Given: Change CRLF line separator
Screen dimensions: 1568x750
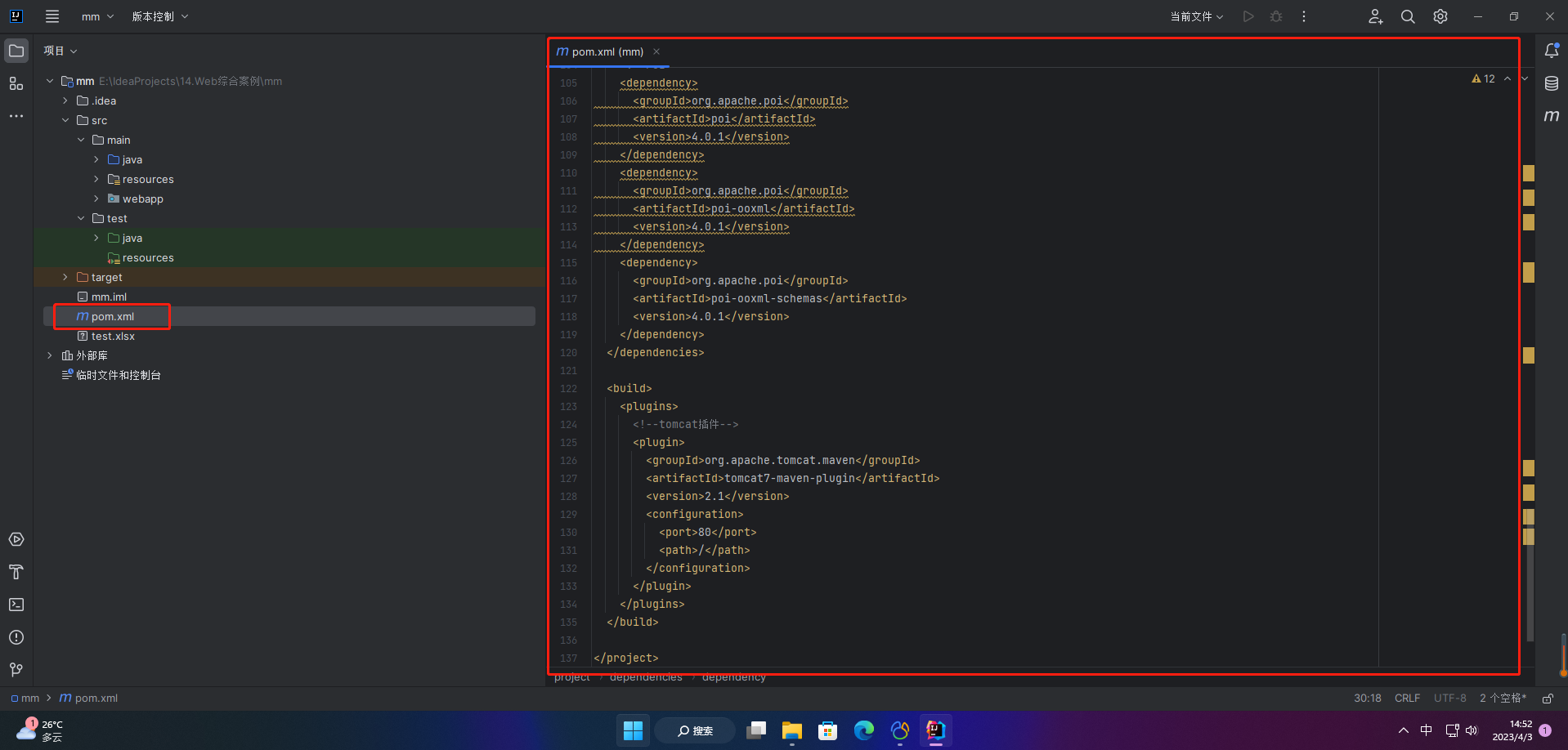Looking at the screenshot, I should [1408, 699].
